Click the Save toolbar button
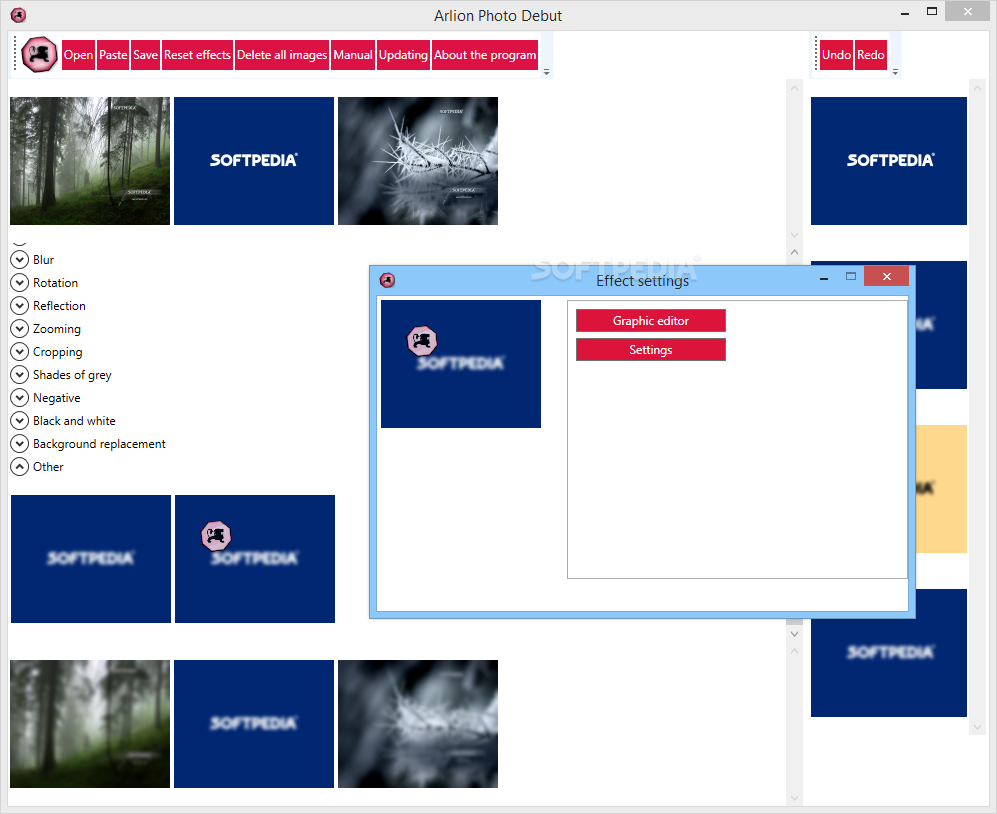Image resolution: width=997 pixels, height=814 pixels. pyautogui.click(x=146, y=55)
